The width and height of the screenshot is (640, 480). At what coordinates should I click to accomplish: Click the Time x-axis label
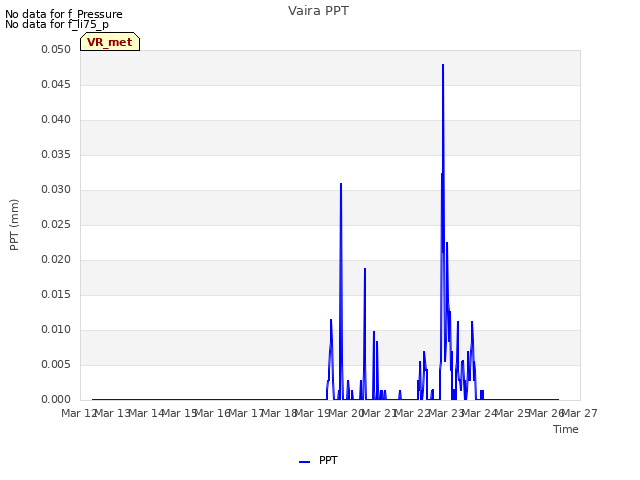tap(566, 429)
